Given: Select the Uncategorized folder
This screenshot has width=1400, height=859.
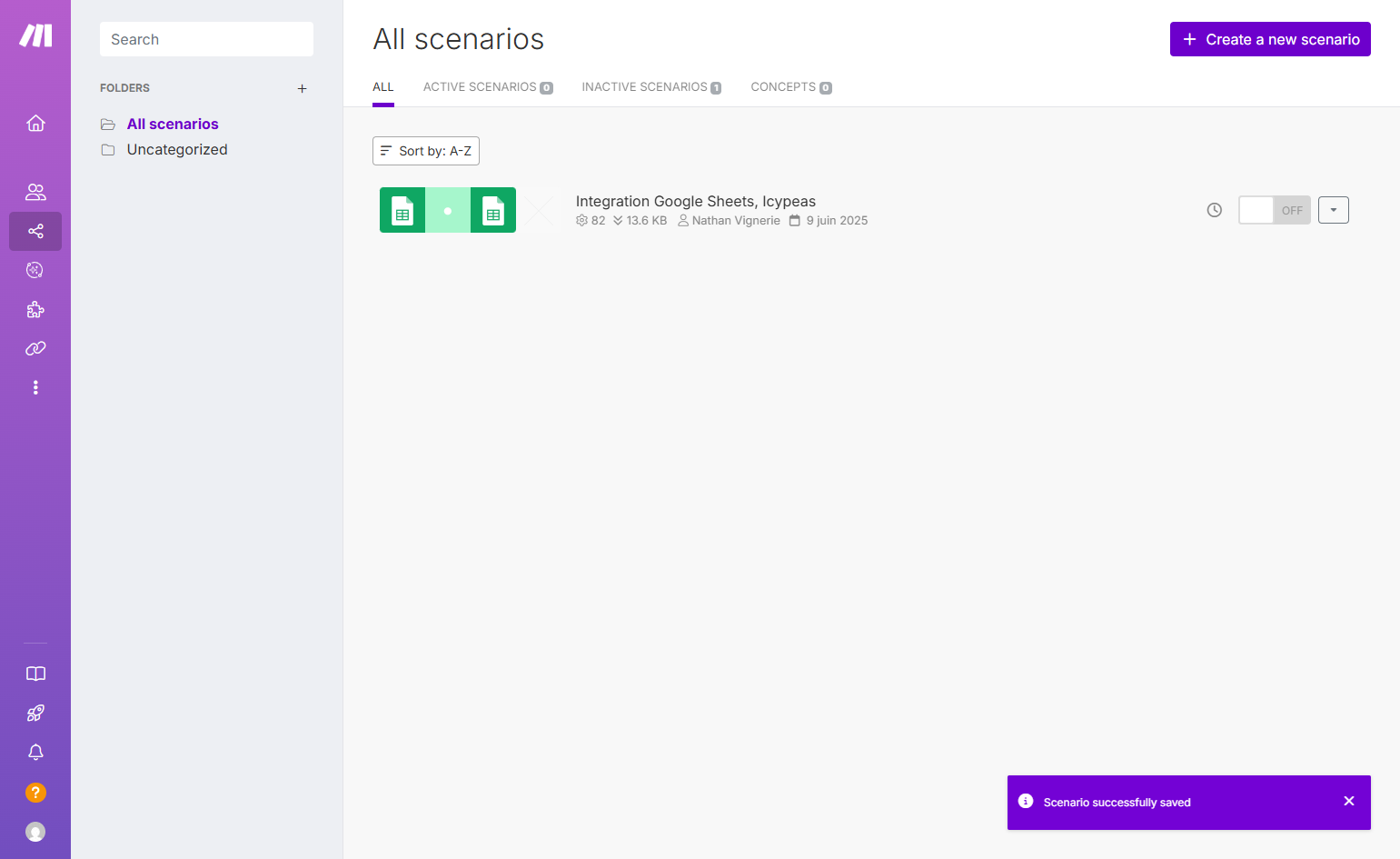Looking at the screenshot, I should (x=177, y=149).
